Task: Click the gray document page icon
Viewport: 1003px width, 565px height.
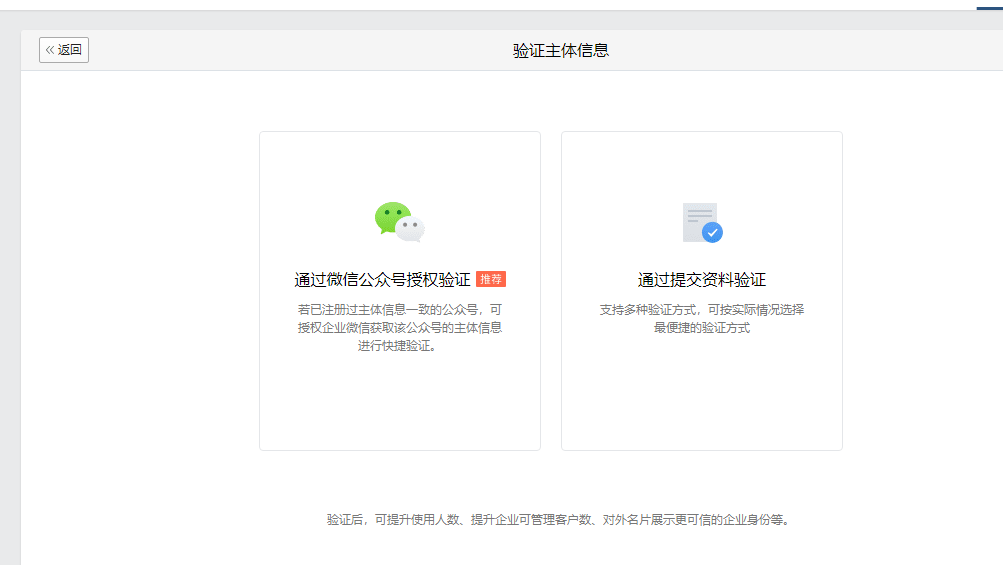Action: 697,219
